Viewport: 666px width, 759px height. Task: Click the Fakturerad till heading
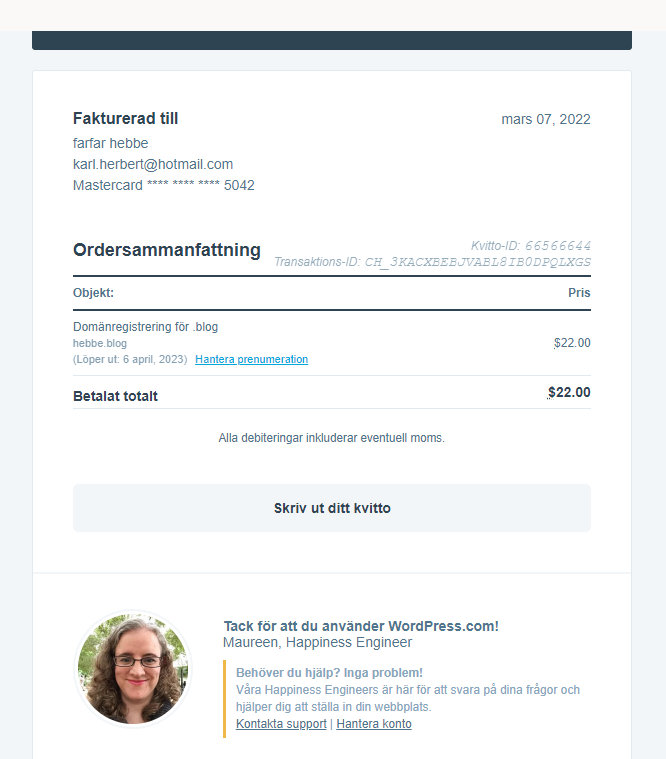(126, 119)
